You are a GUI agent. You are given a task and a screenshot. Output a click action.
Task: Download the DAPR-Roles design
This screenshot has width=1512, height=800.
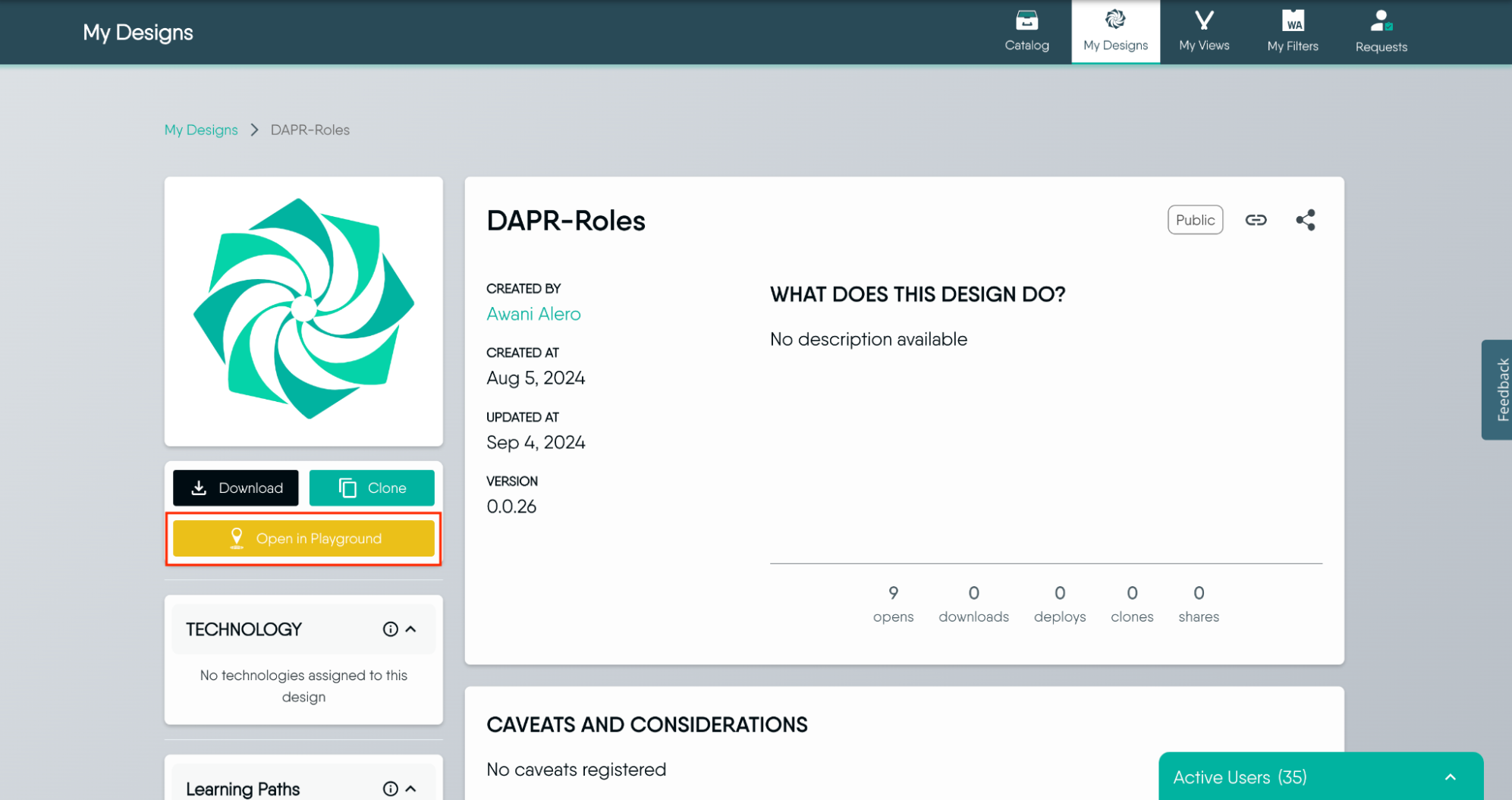235,488
